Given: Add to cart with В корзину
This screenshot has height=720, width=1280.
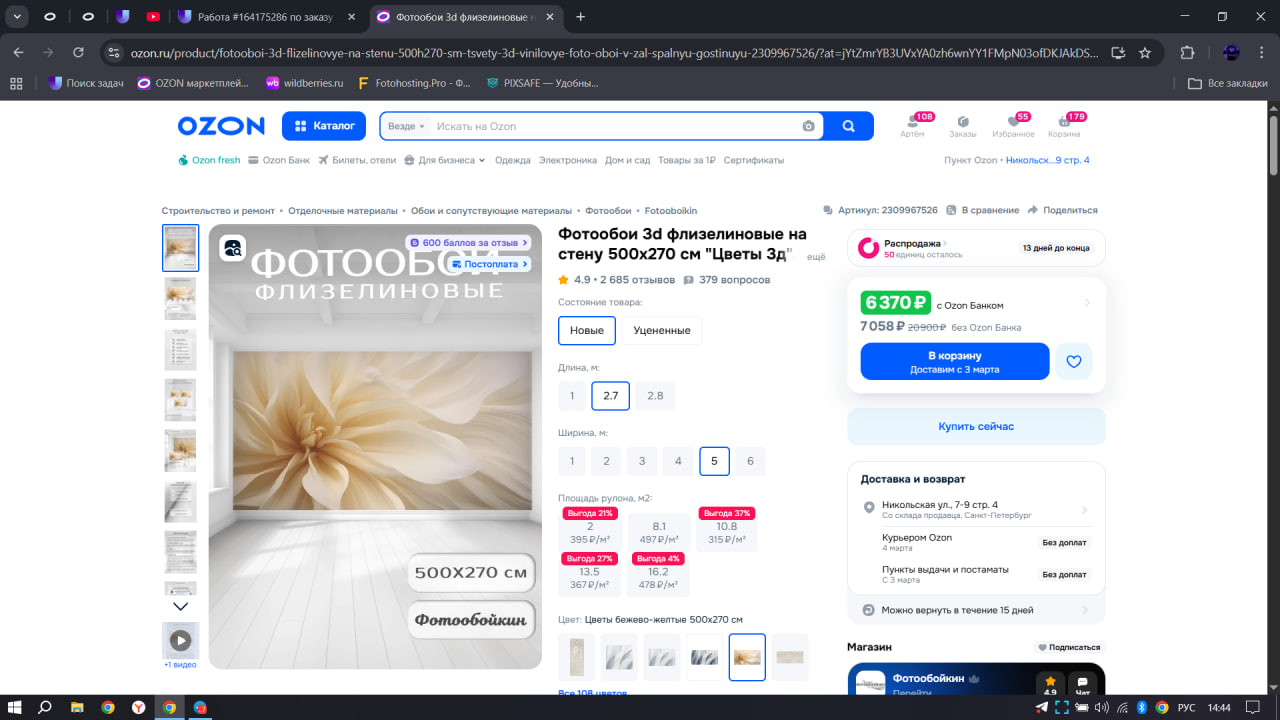Looking at the screenshot, I should pos(955,361).
